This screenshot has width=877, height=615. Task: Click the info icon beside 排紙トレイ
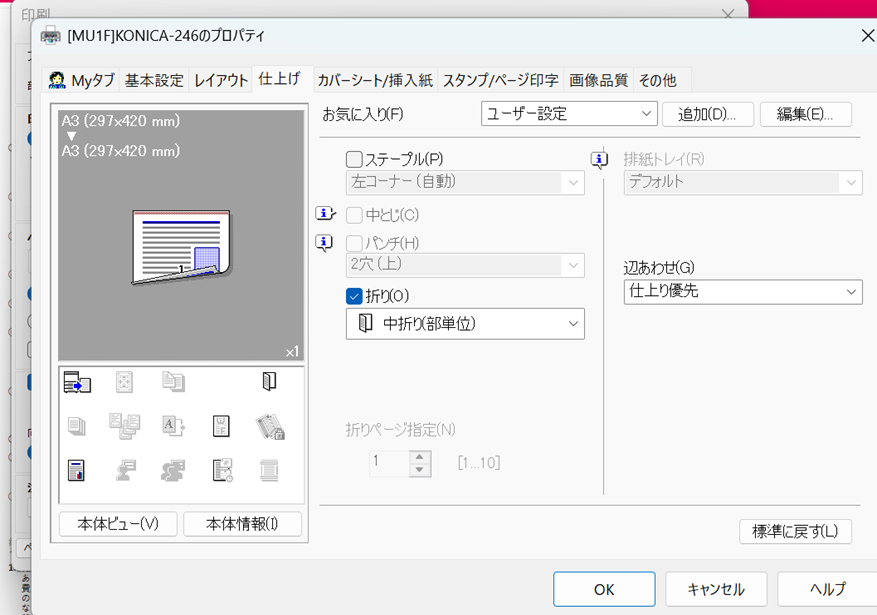pyautogui.click(x=599, y=158)
